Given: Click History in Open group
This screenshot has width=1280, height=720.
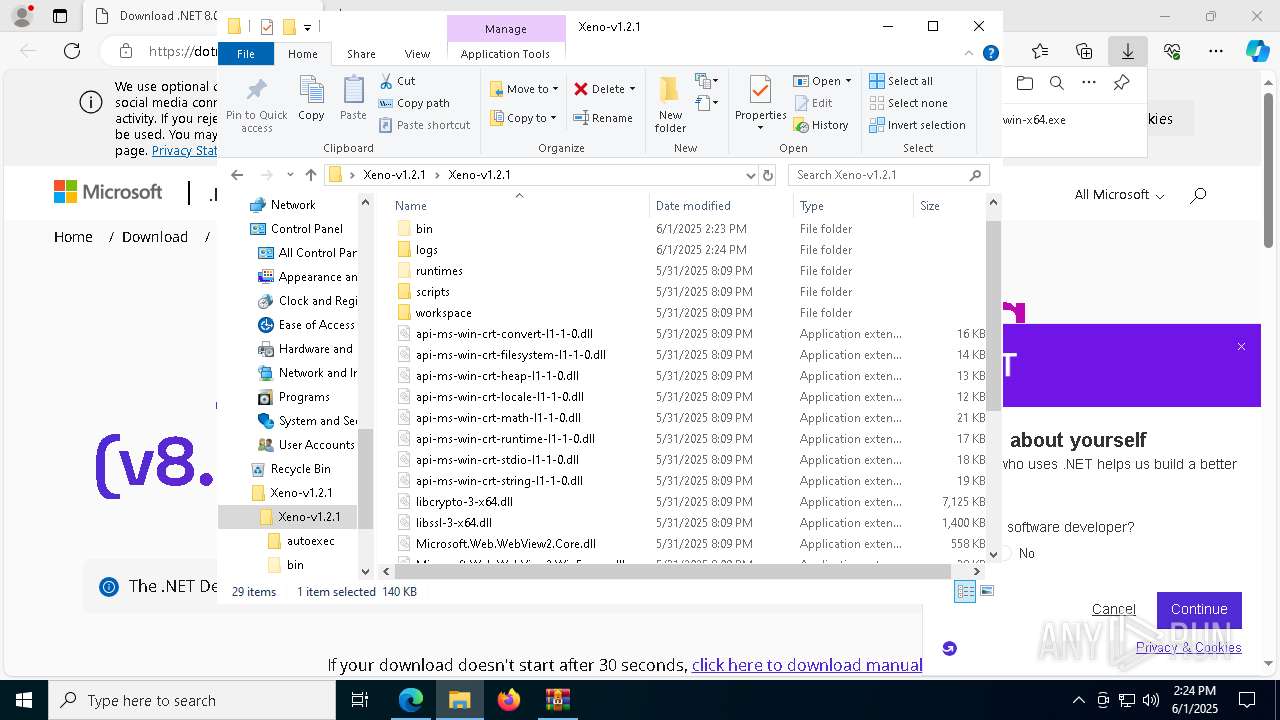Looking at the screenshot, I should (821, 125).
